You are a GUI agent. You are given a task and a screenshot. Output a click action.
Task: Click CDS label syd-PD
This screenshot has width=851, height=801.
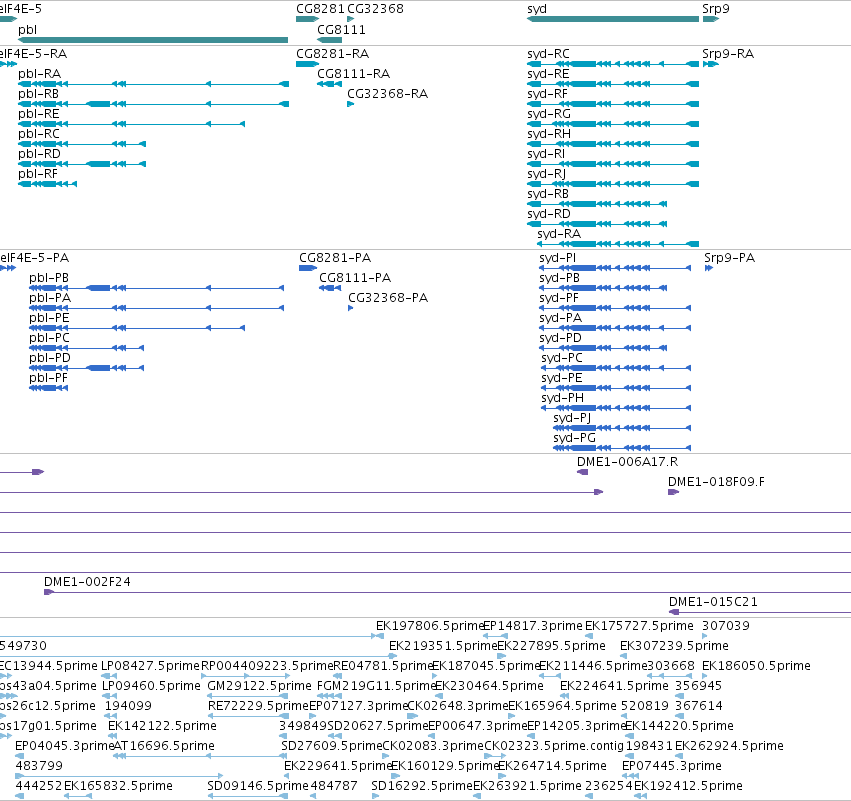click(x=560, y=338)
